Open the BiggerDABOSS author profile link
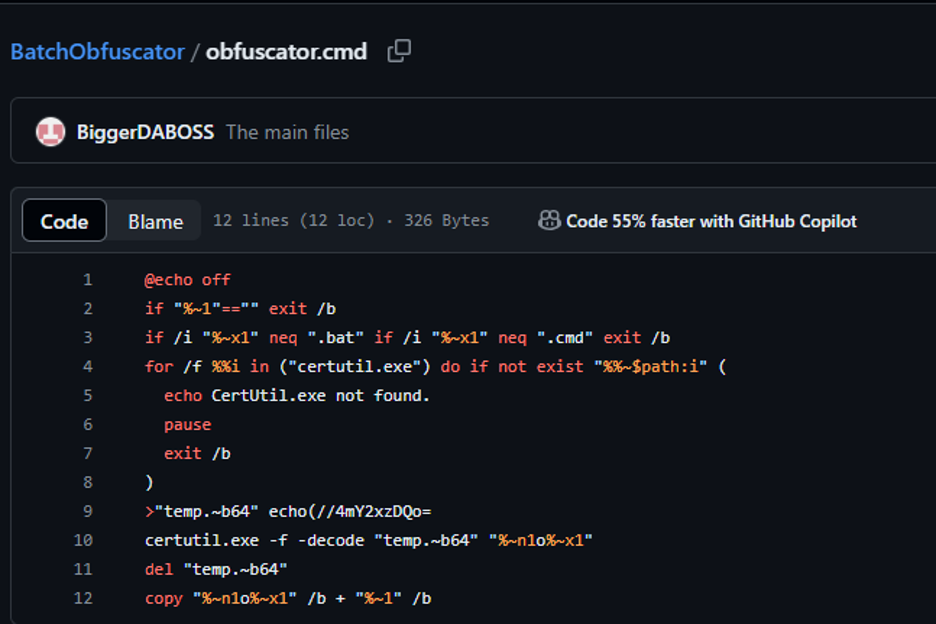936x624 pixels. pos(145,132)
